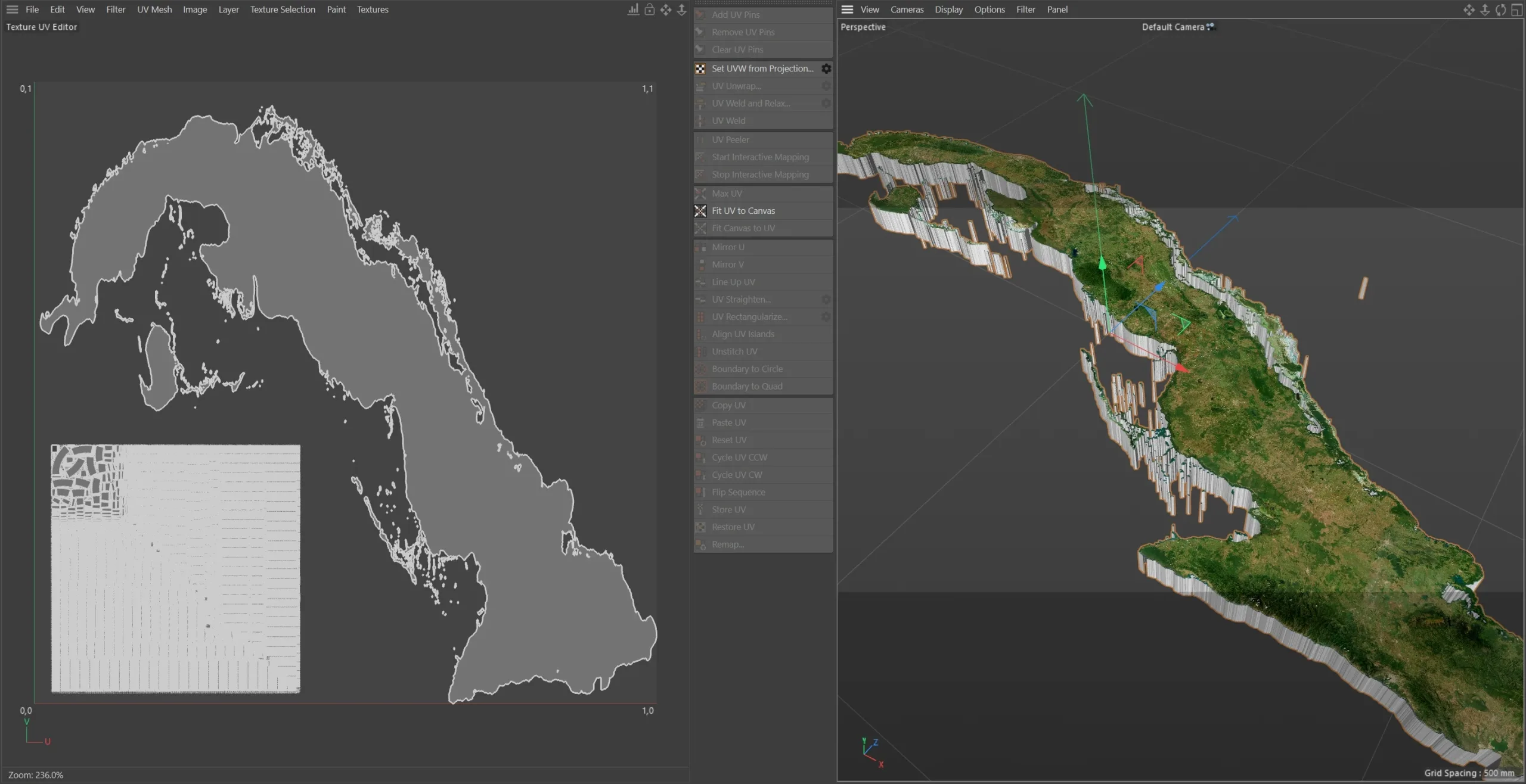
Task: Select the Move view icon above UV editor
Action: [x=665, y=10]
